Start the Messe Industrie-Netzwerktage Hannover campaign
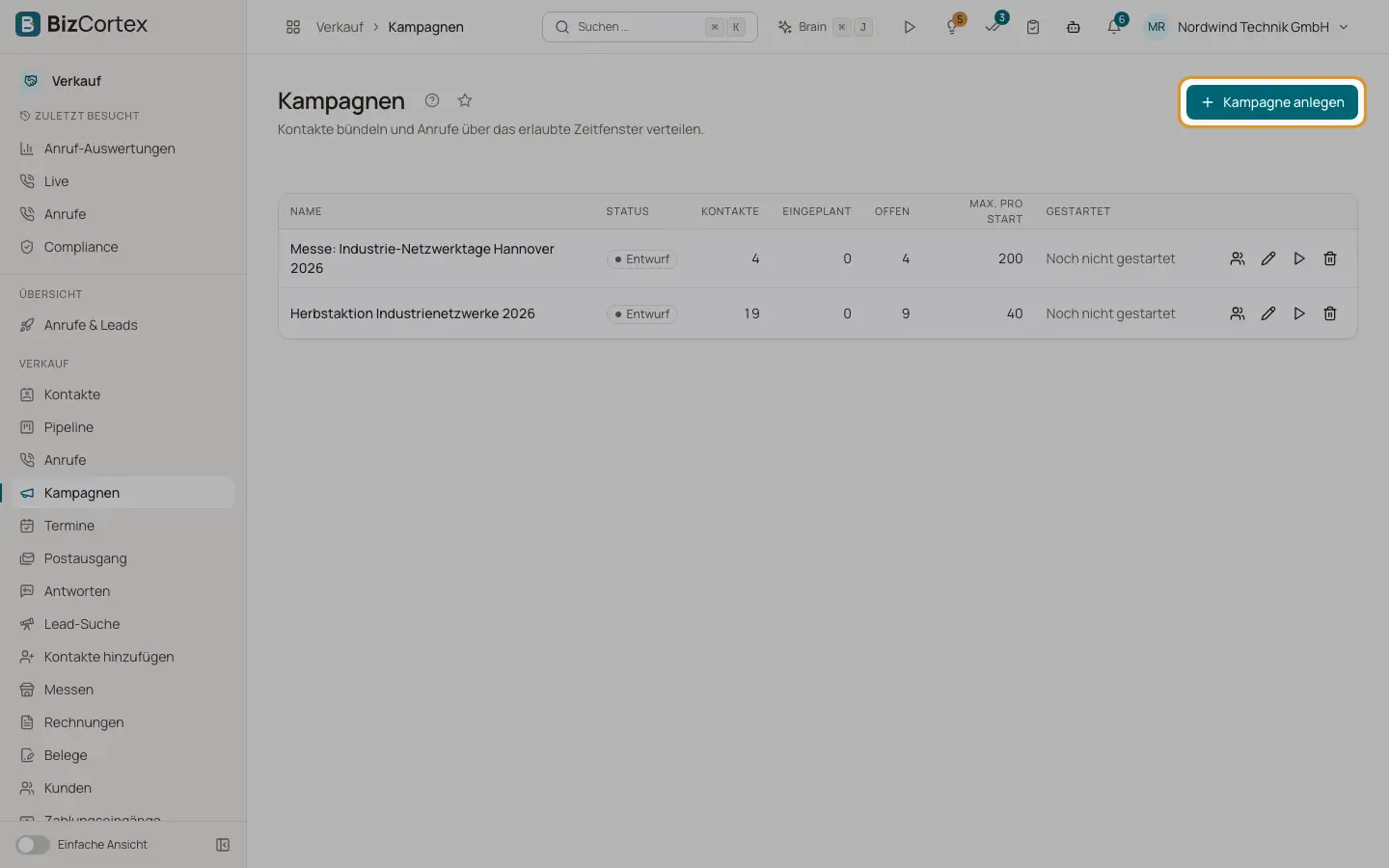This screenshot has width=1389, height=868. (x=1299, y=258)
